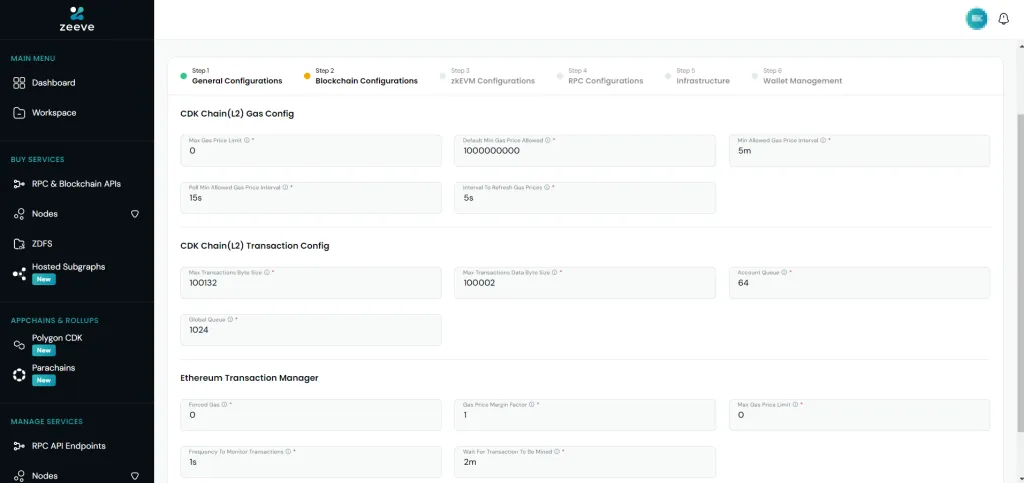Edit the Max Gas Price Limit field
Screen dimensions: 1024x483
point(310,151)
